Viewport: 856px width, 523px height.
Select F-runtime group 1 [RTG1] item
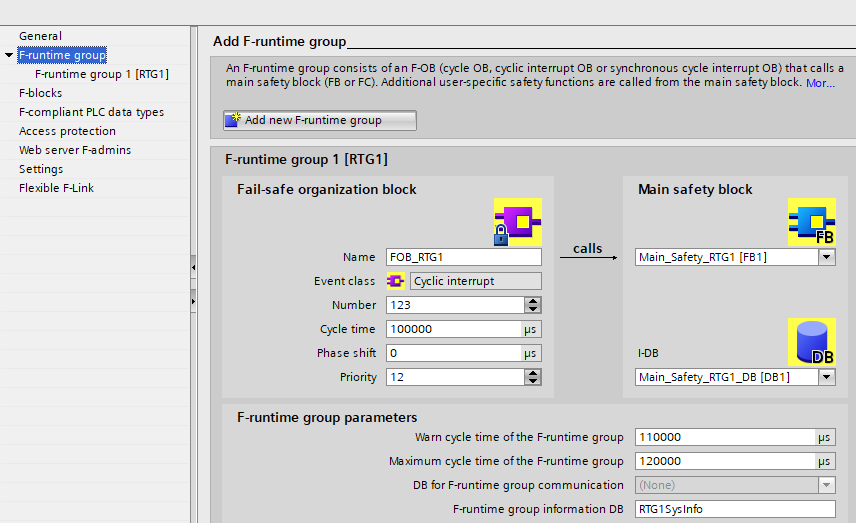[101, 74]
